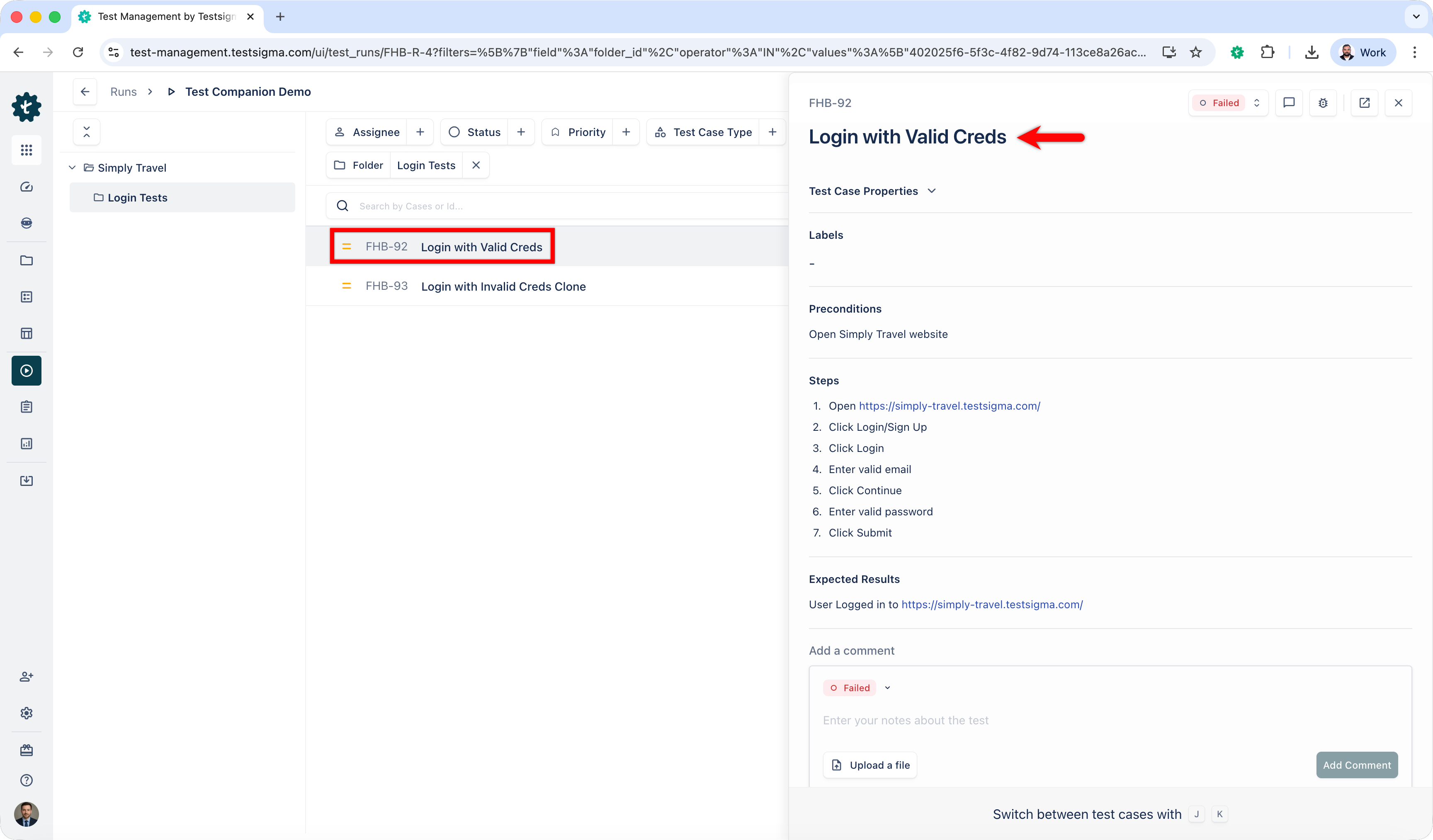Image resolution: width=1433 pixels, height=840 pixels.
Task: Click the bug report icon in panel header
Action: click(1323, 103)
